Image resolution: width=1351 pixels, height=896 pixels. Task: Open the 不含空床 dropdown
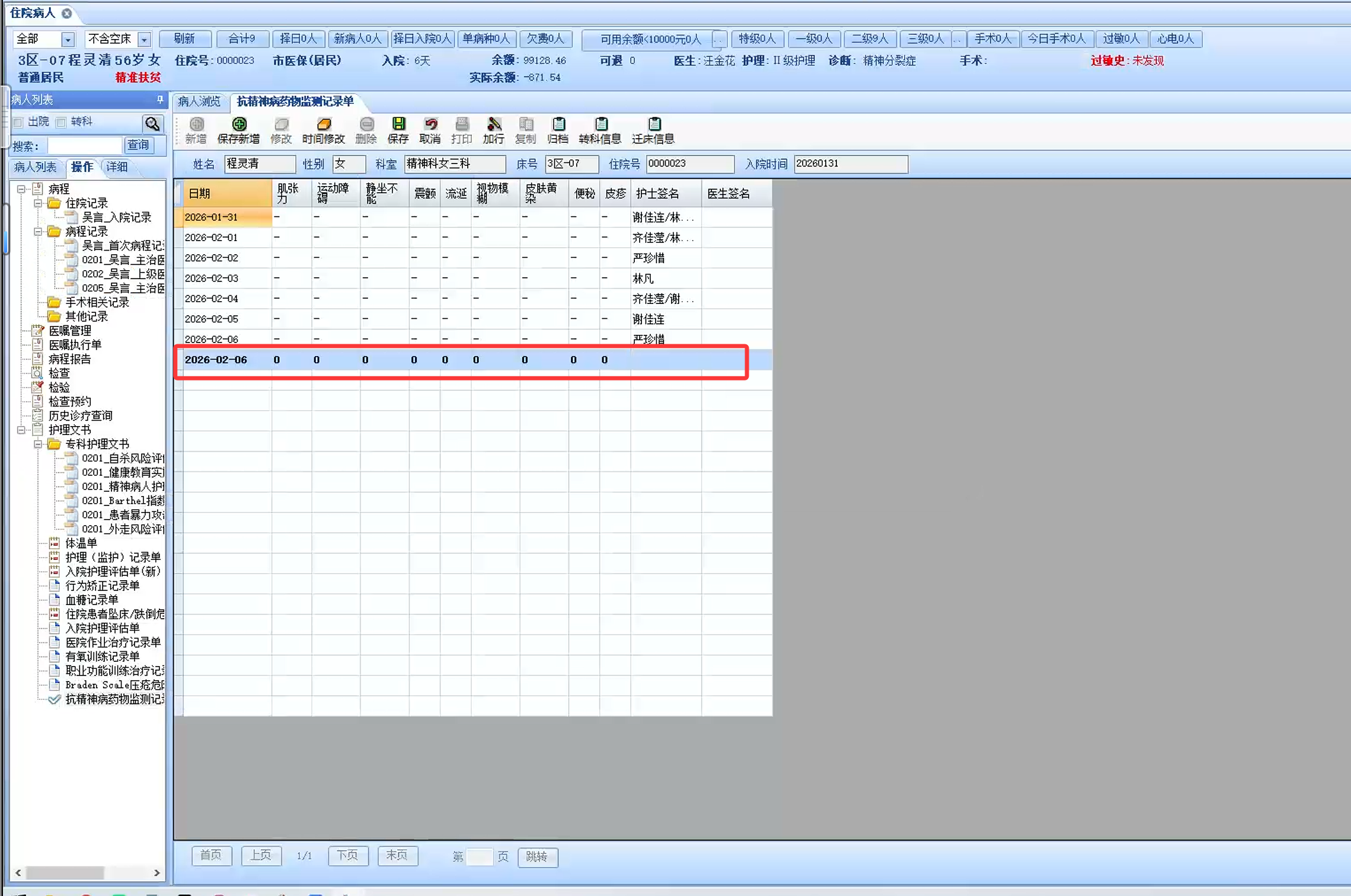pyautogui.click(x=144, y=39)
